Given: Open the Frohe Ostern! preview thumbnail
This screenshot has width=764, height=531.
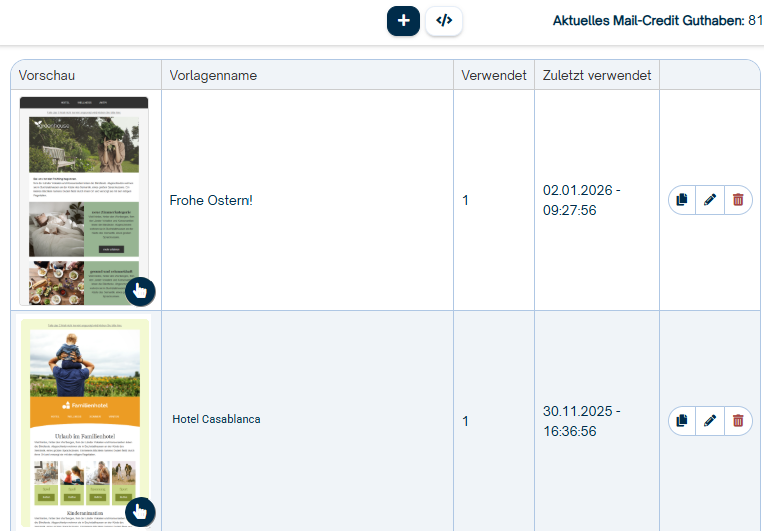Looking at the screenshot, I should [84, 201].
